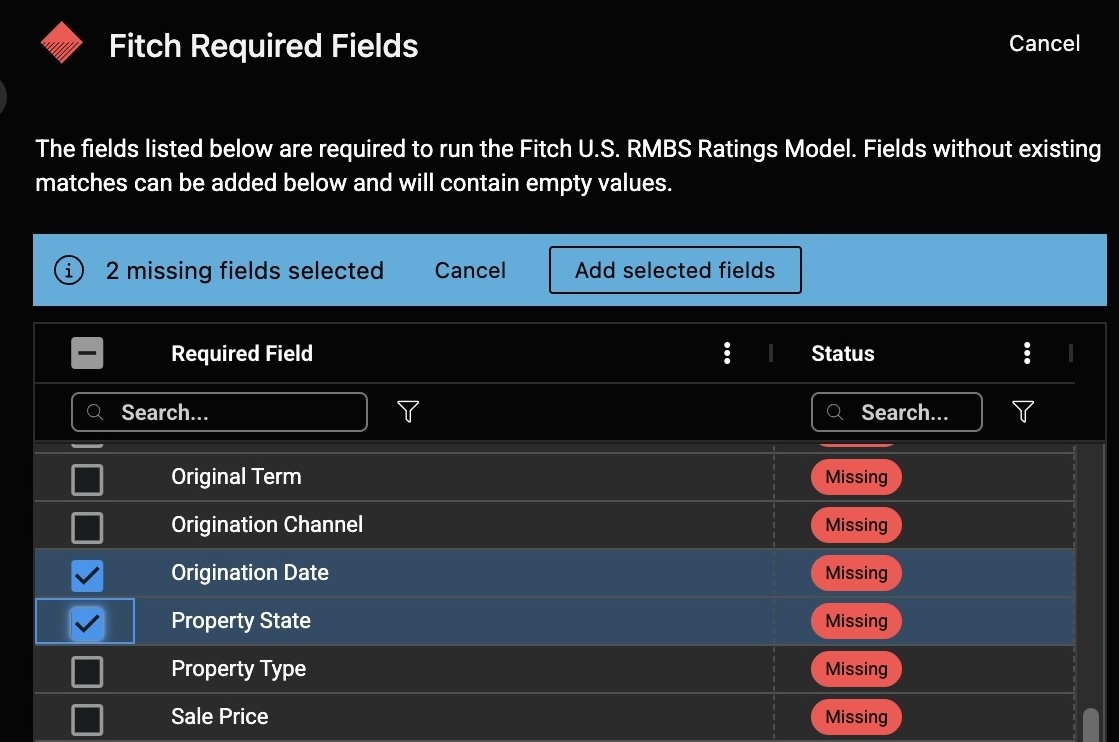Click Cancel at top right of dialog
1119x742 pixels.
[x=1044, y=43]
